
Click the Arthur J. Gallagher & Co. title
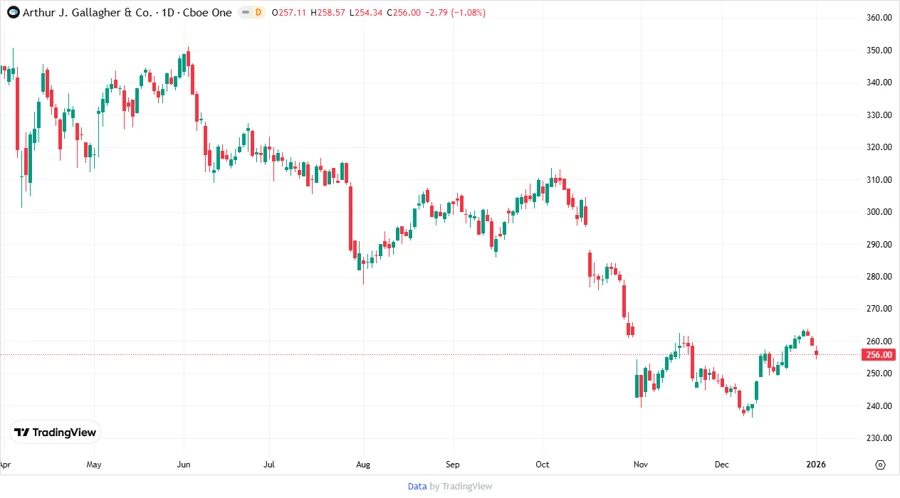point(87,12)
